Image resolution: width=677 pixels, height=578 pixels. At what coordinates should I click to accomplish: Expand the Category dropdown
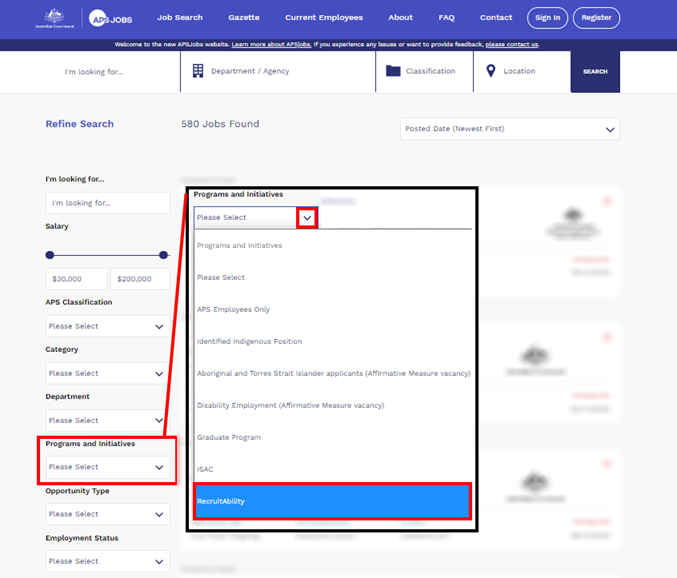(108, 373)
